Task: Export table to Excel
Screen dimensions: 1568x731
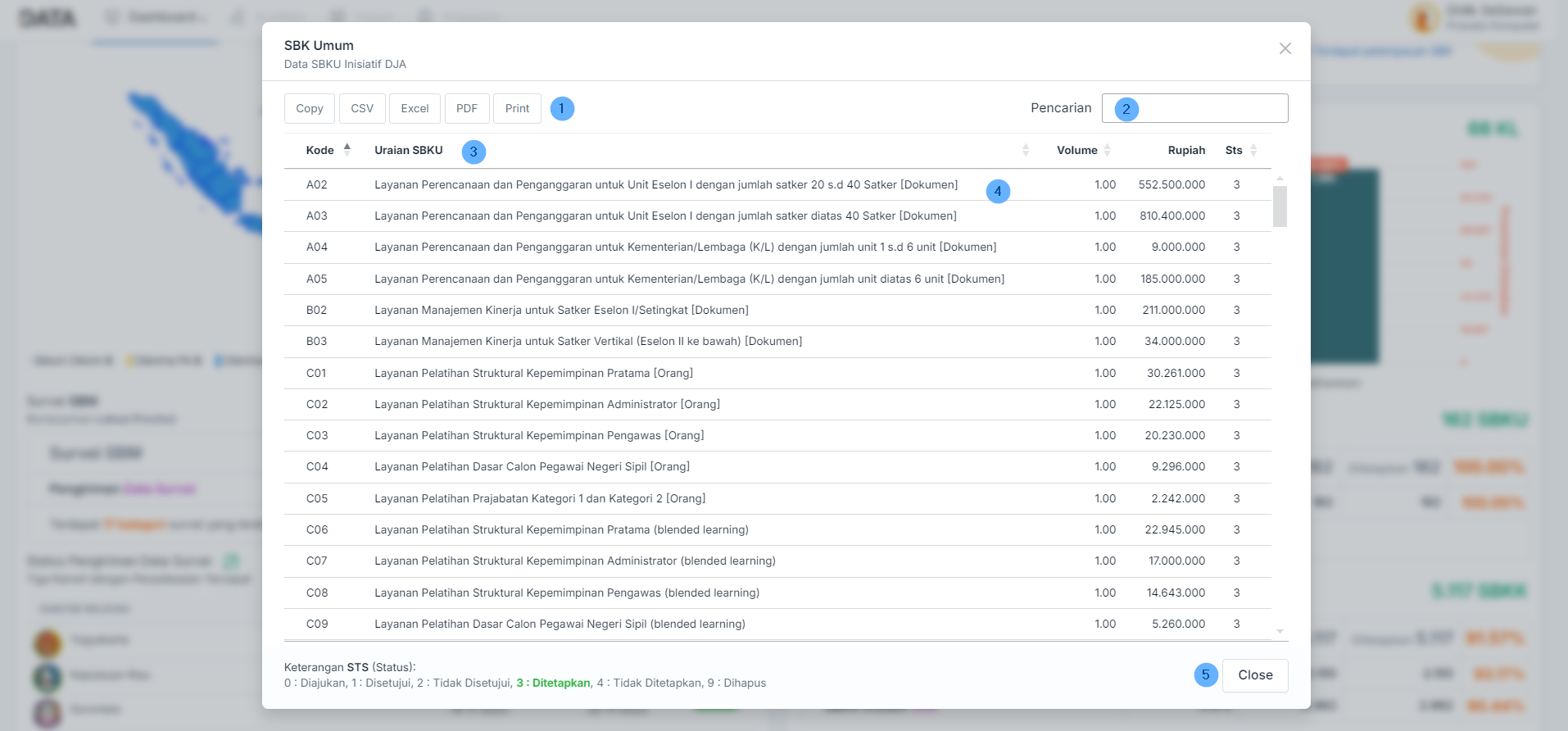Action: tap(415, 108)
